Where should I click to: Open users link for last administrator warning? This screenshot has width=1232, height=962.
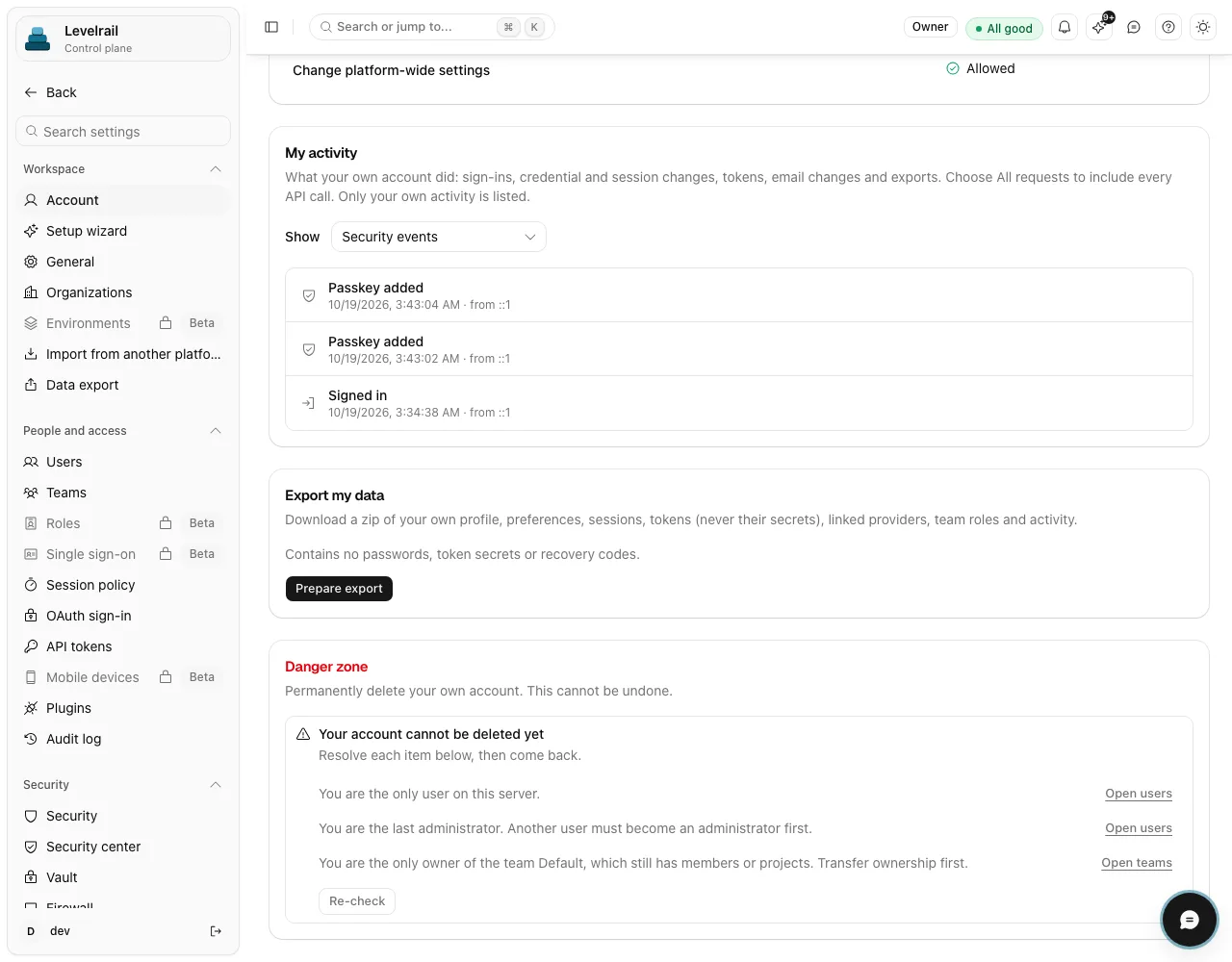coord(1139,828)
